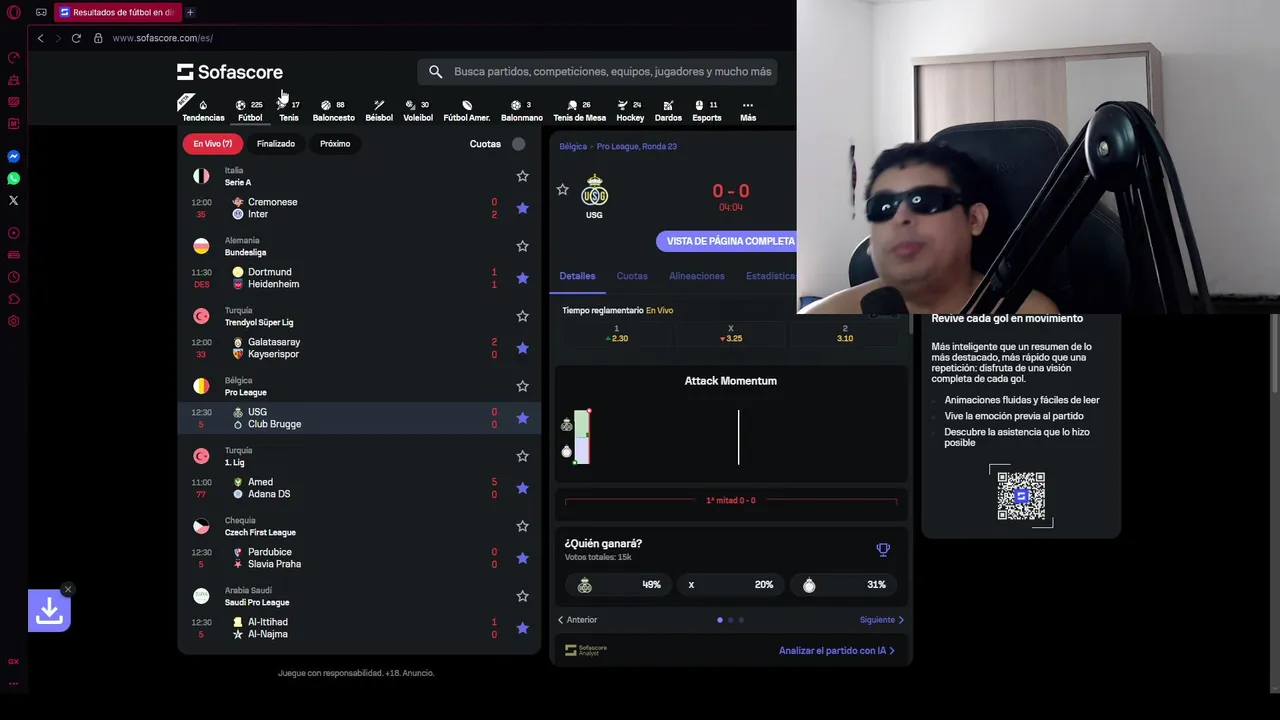Open the Más sports menu
The height and width of the screenshot is (720, 1280).
748,110
